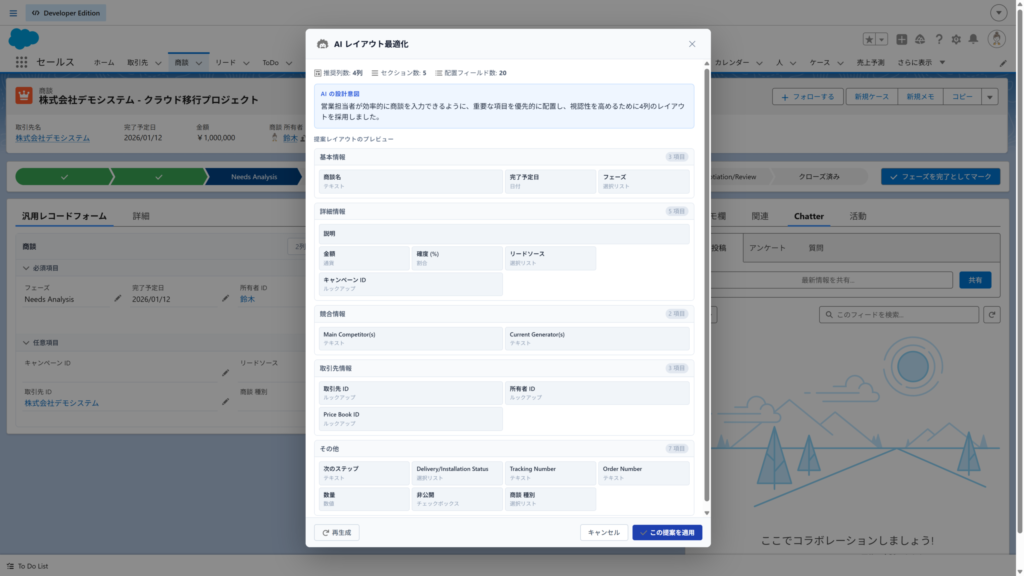
Task: Open the dropdown arrow next to コピー
Action: click(x=990, y=96)
